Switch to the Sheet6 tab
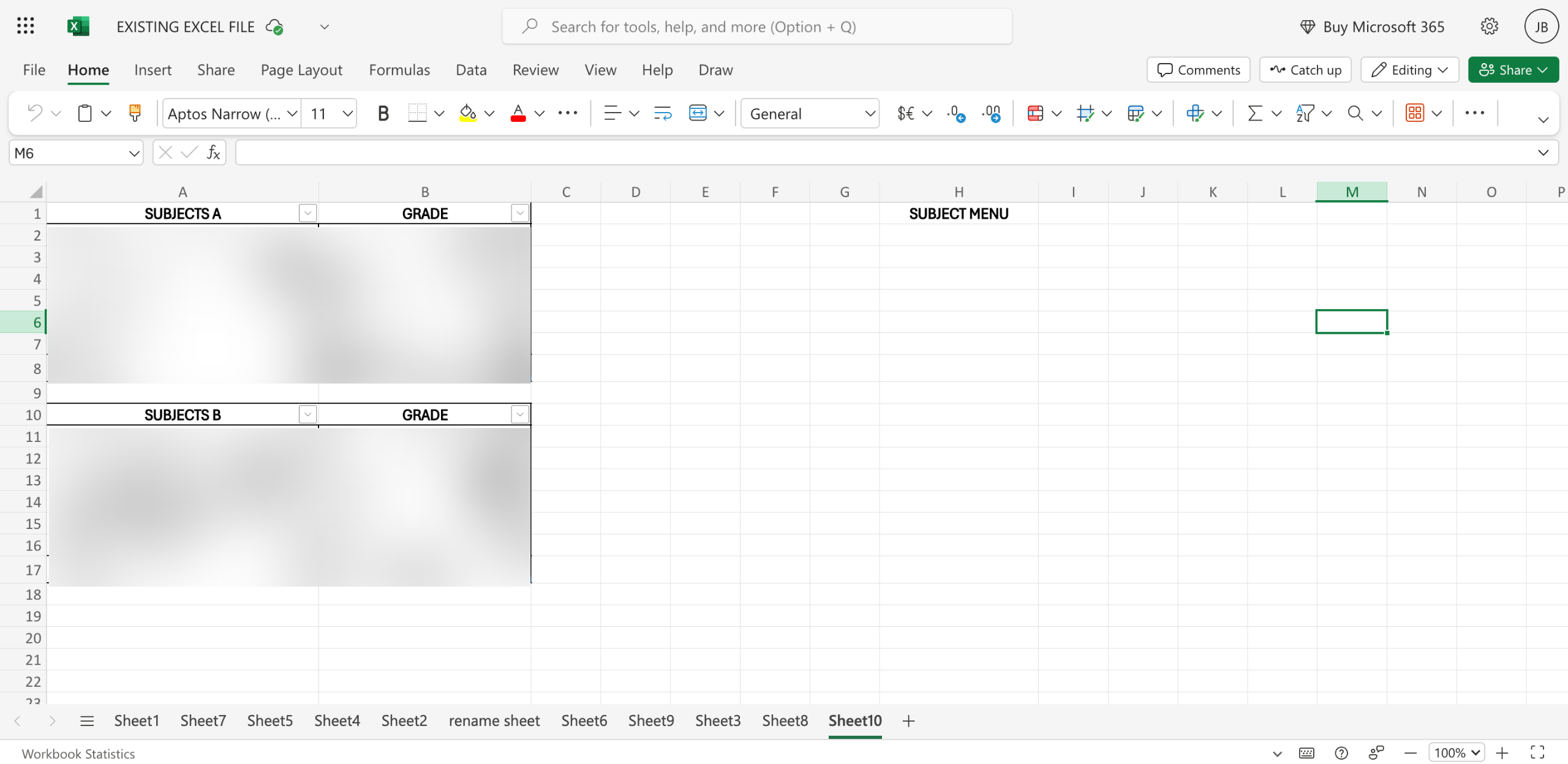The width and height of the screenshot is (1568, 764). [x=584, y=721]
